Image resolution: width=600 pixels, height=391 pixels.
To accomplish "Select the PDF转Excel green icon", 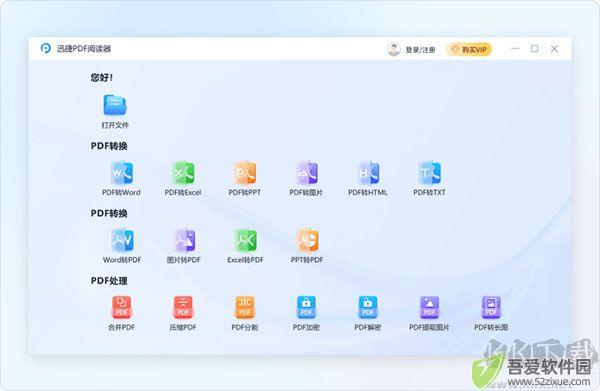I will (183, 173).
